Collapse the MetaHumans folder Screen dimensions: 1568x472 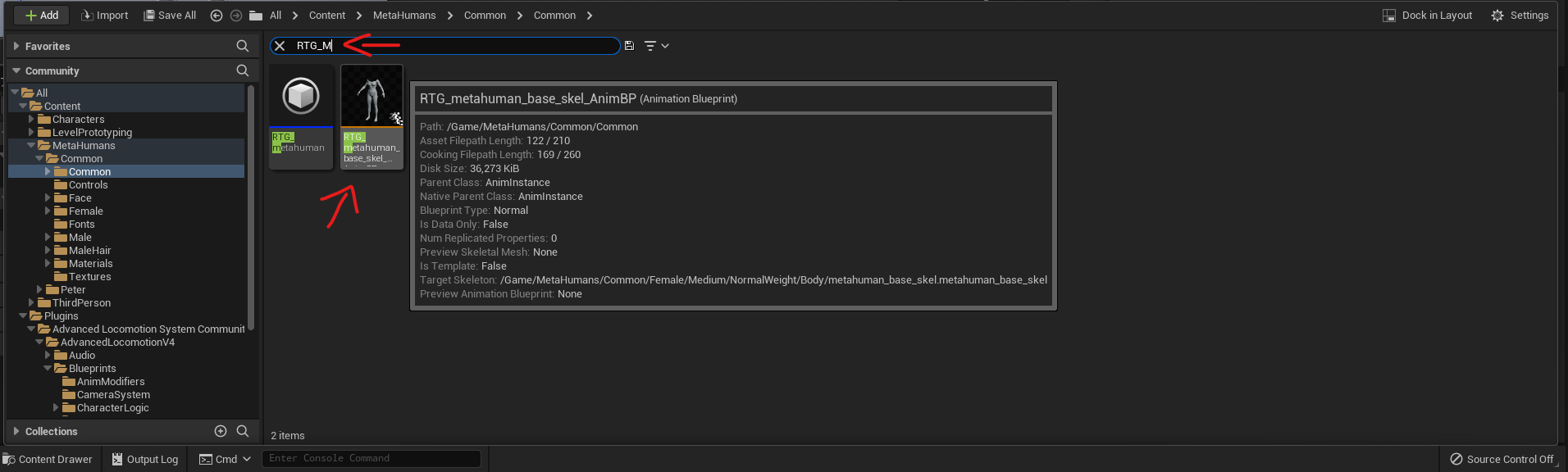coord(31,145)
